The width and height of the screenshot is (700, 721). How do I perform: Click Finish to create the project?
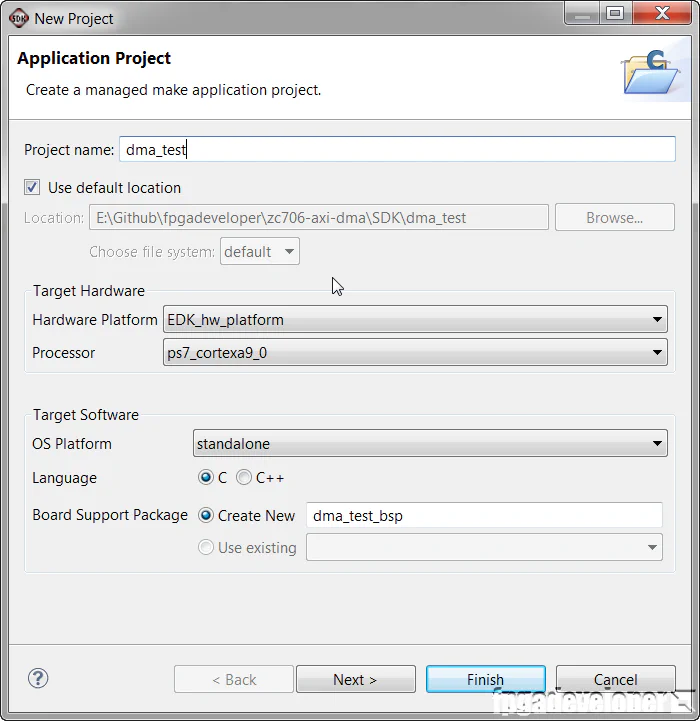pos(485,679)
